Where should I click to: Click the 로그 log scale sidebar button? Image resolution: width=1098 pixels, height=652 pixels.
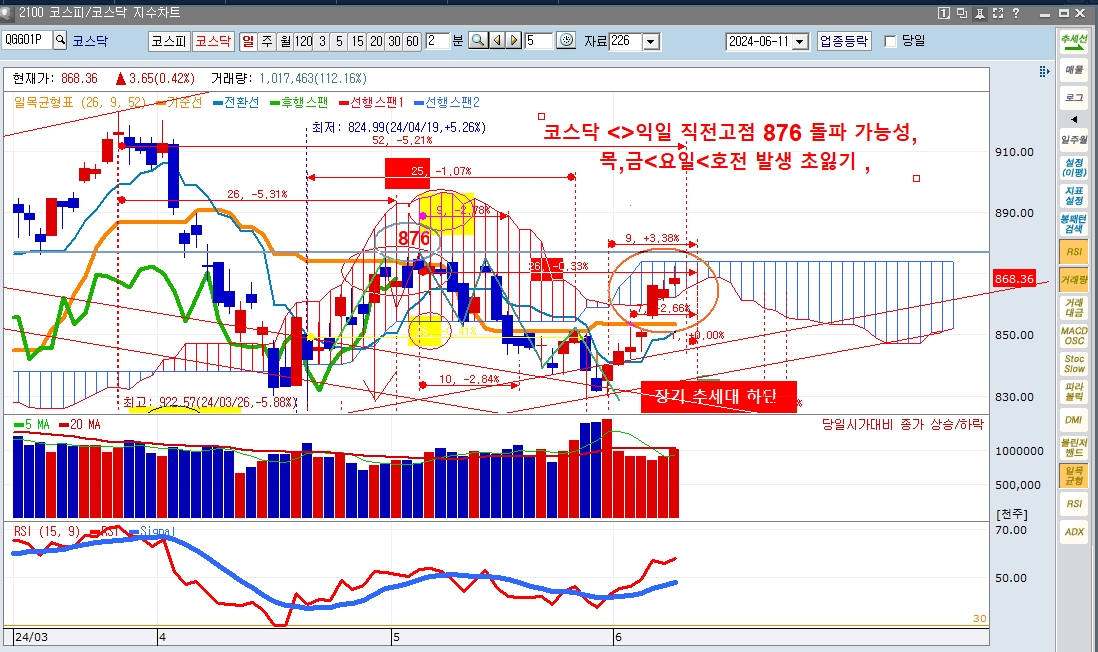pyautogui.click(x=1073, y=97)
